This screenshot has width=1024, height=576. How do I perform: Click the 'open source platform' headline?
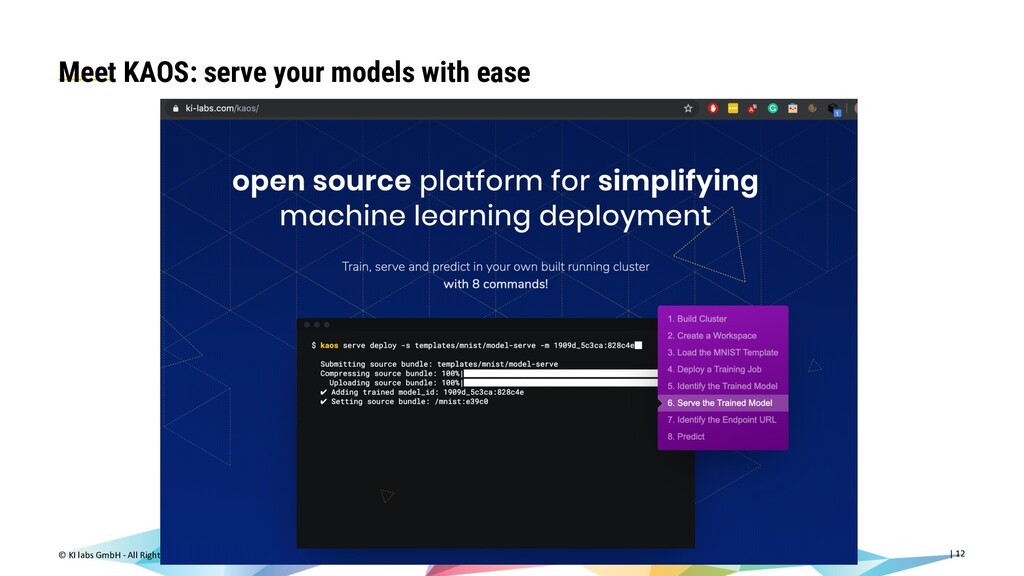pos(495,199)
